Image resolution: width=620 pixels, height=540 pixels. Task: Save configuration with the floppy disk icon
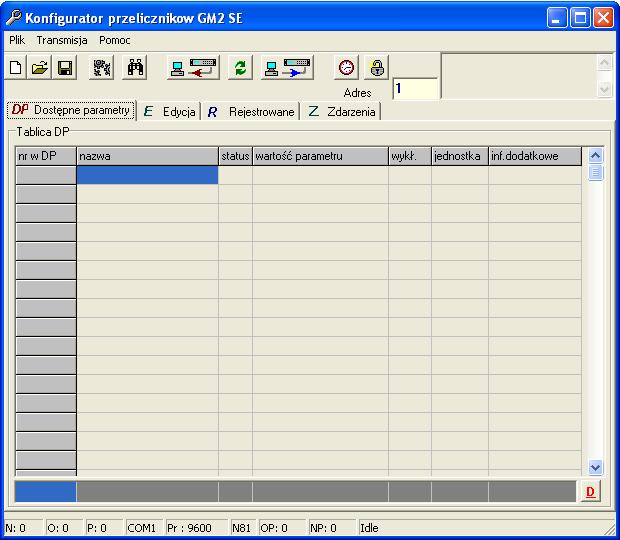[x=64, y=68]
